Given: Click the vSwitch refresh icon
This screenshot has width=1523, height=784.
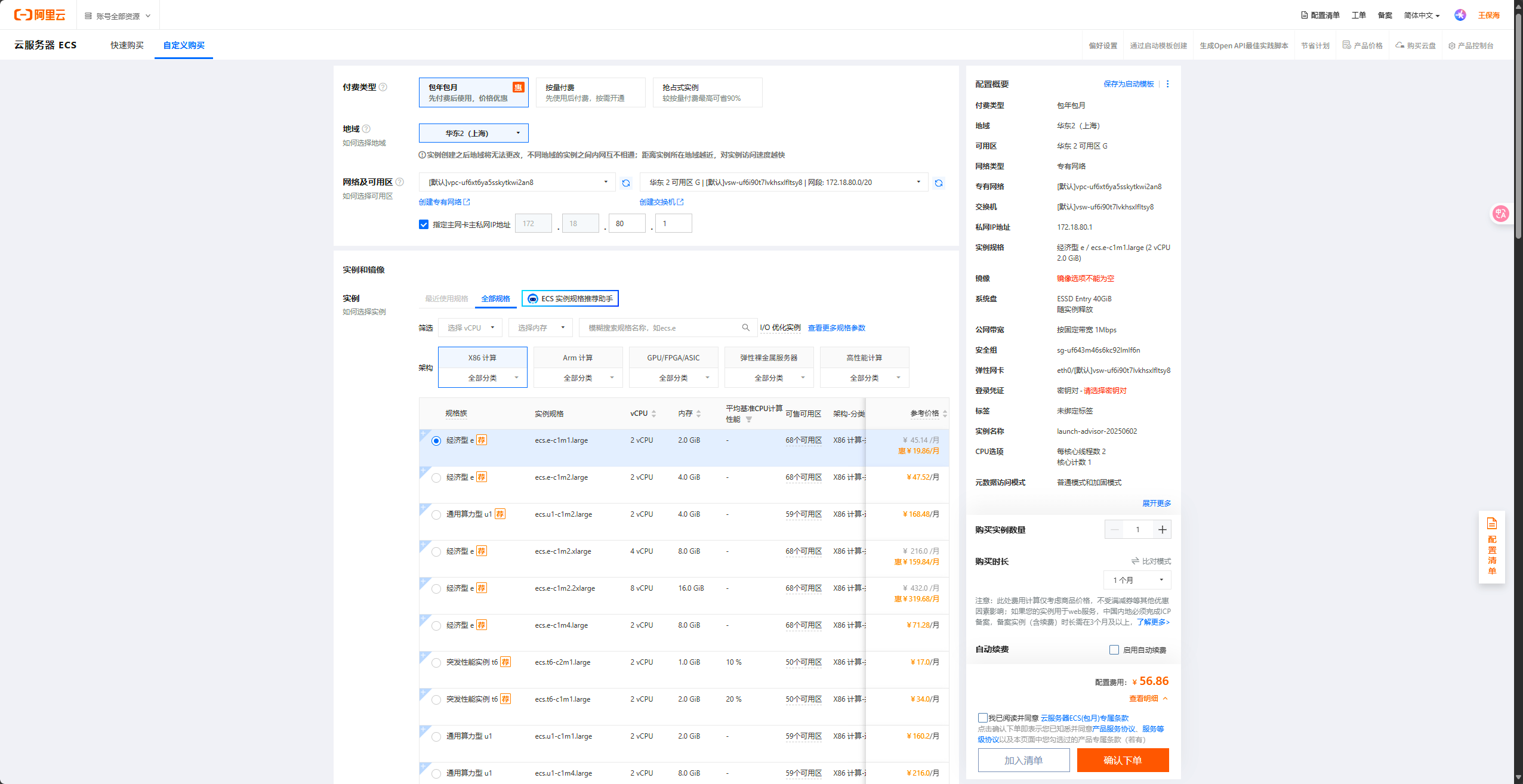Looking at the screenshot, I should tap(938, 183).
